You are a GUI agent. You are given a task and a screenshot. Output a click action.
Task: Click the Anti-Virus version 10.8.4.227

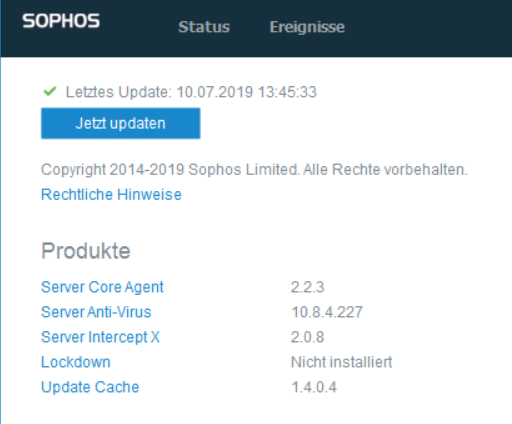(327, 312)
